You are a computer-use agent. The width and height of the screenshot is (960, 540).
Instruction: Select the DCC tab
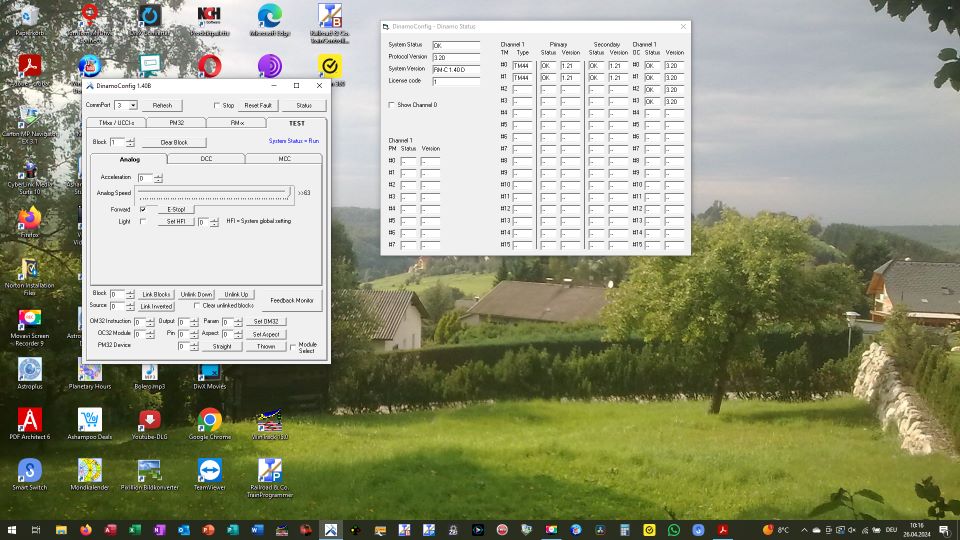pyautogui.click(x=206, y=158)
